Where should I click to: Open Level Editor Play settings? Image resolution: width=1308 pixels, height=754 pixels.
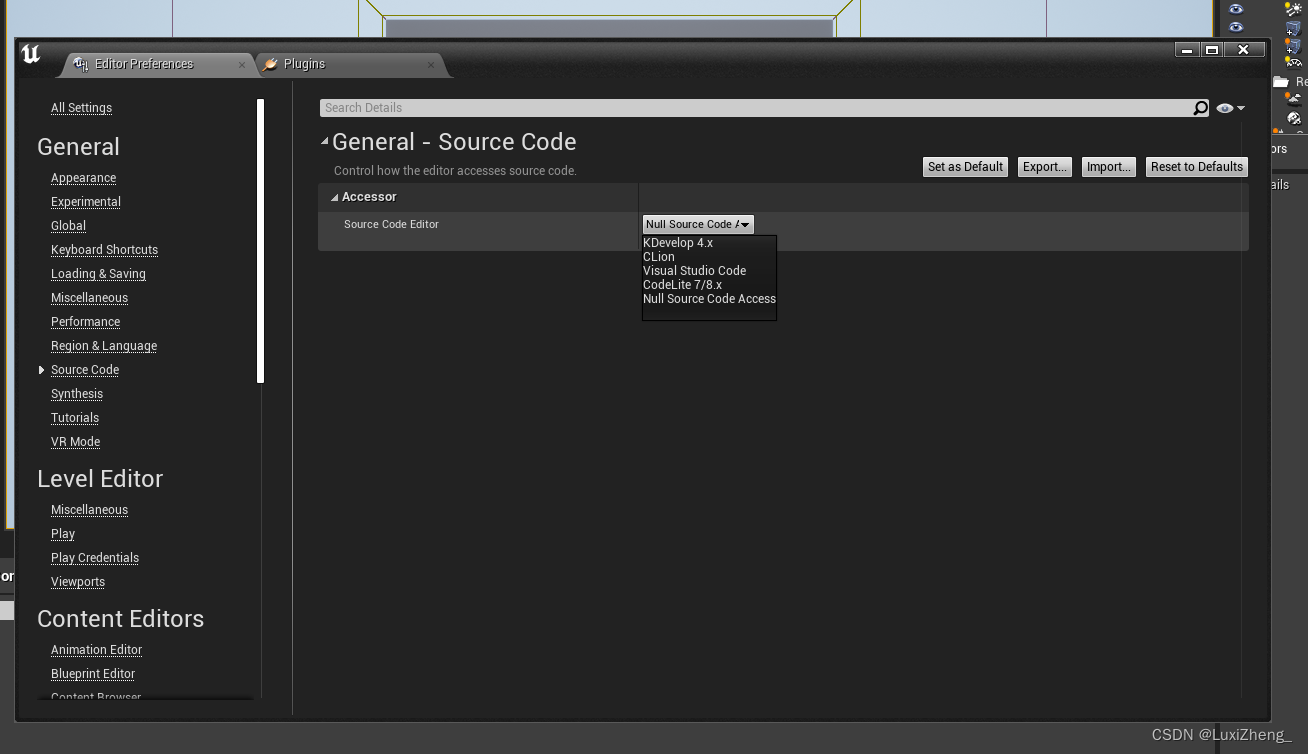click(x=63, y=534)
